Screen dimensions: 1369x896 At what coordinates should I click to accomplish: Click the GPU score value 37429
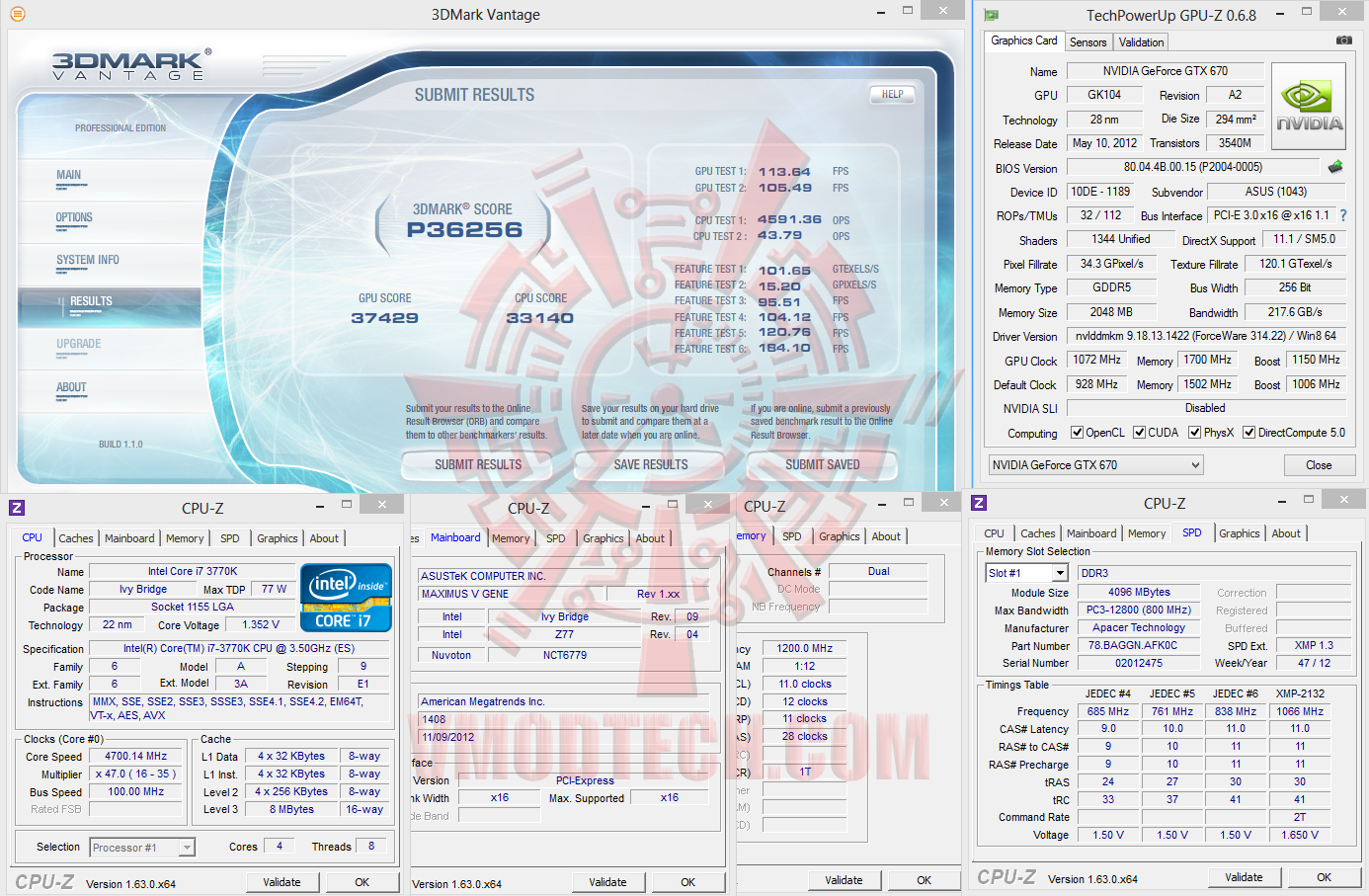[x=385, y=318]
